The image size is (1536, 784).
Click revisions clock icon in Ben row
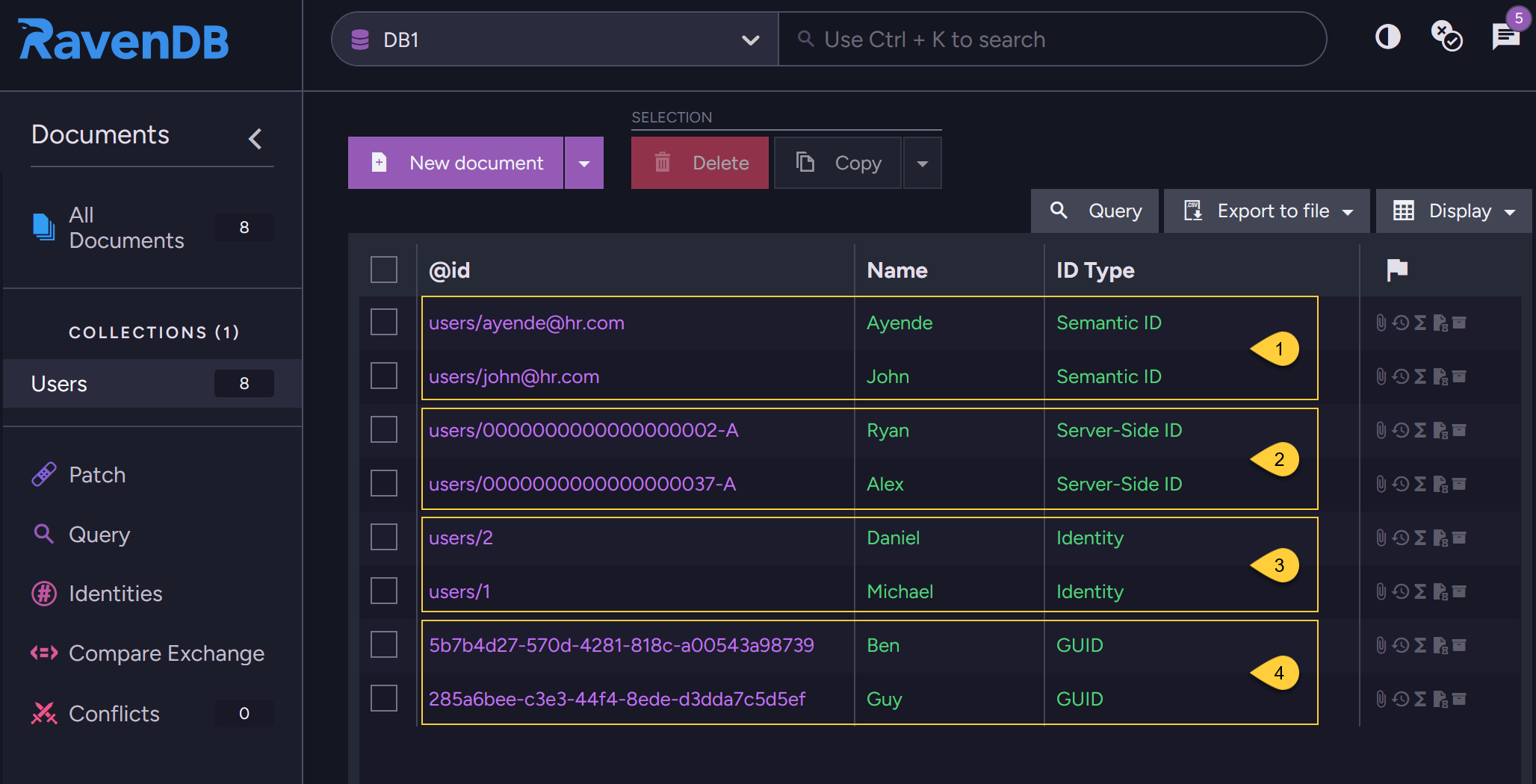[x=1401, y=645]
